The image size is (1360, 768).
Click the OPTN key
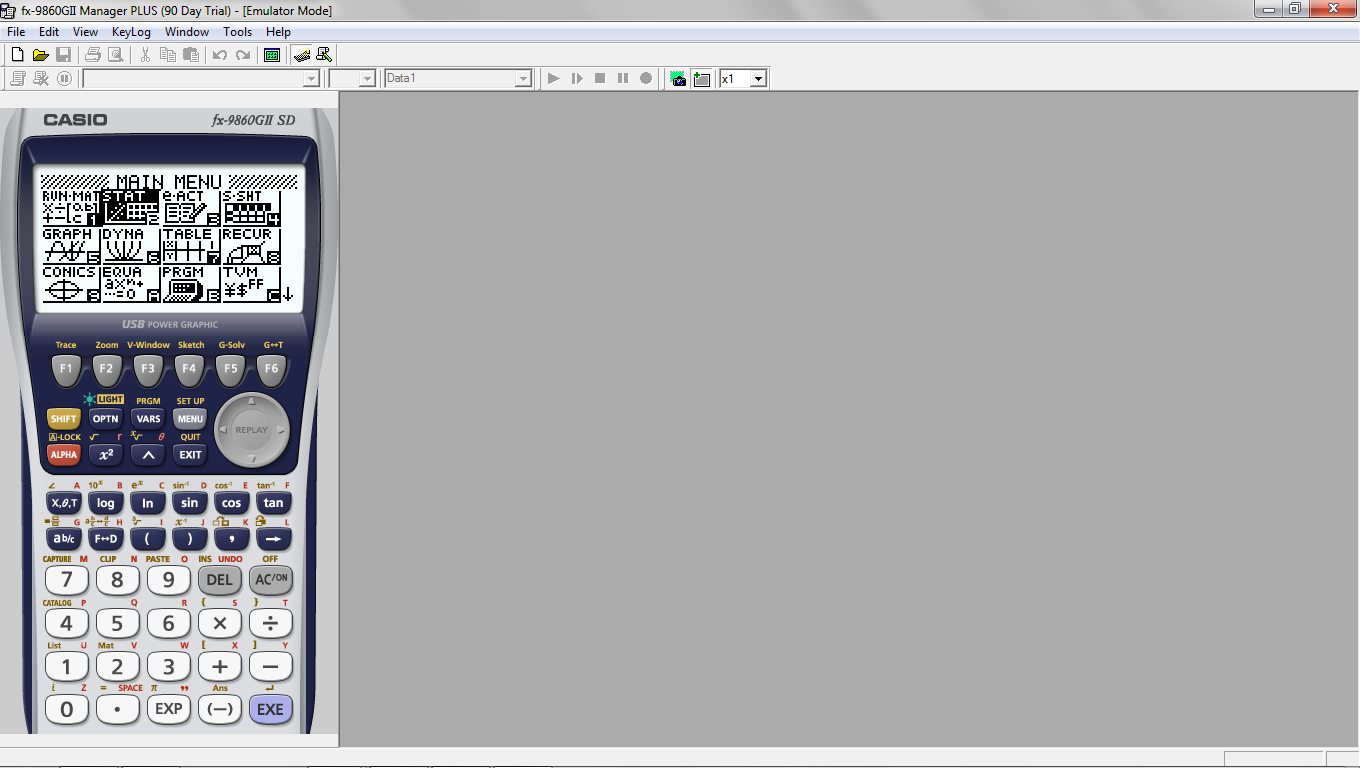(x=106, y=419)
